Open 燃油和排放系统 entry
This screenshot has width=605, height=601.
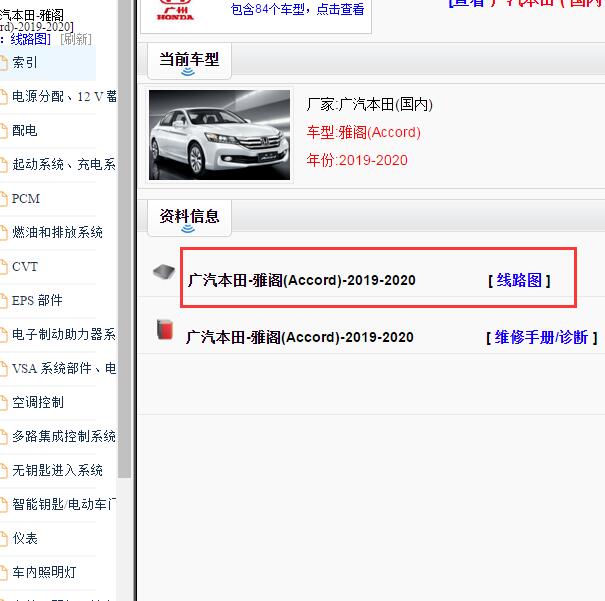[57, 232]
